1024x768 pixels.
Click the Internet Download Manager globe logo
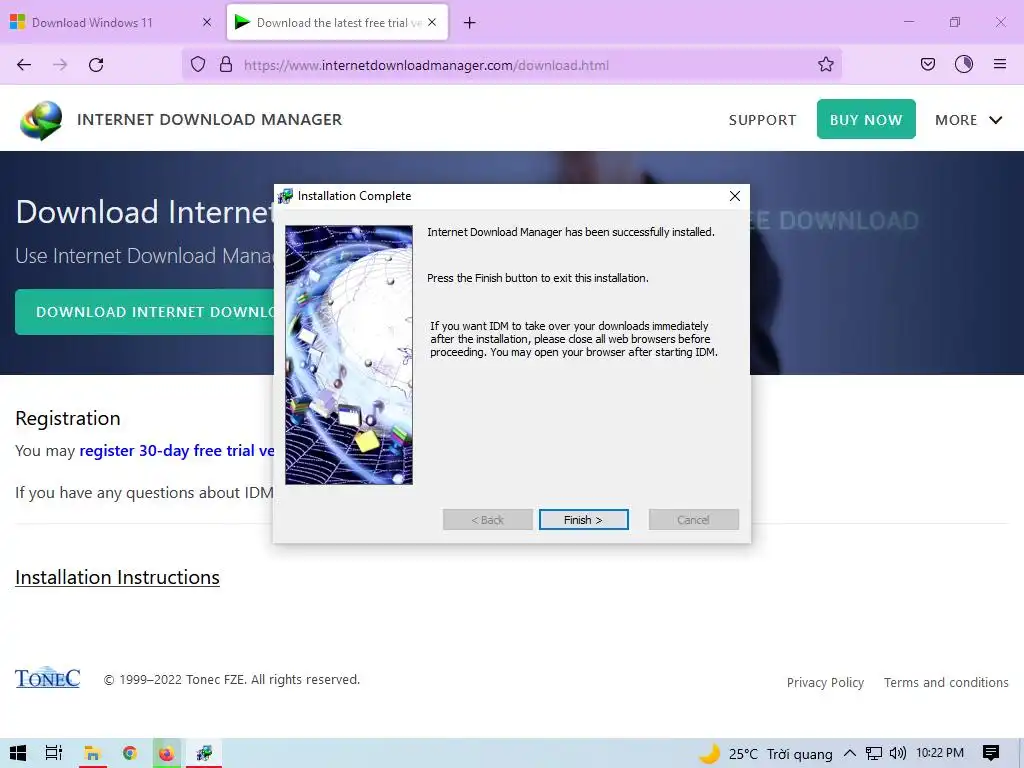click(x=41, y=120)
